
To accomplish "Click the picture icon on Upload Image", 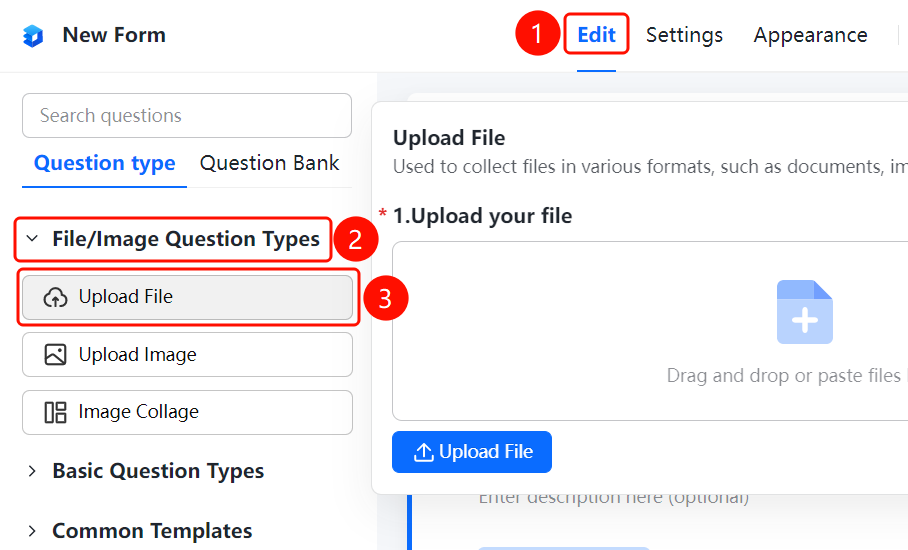I will coord(55,354).
